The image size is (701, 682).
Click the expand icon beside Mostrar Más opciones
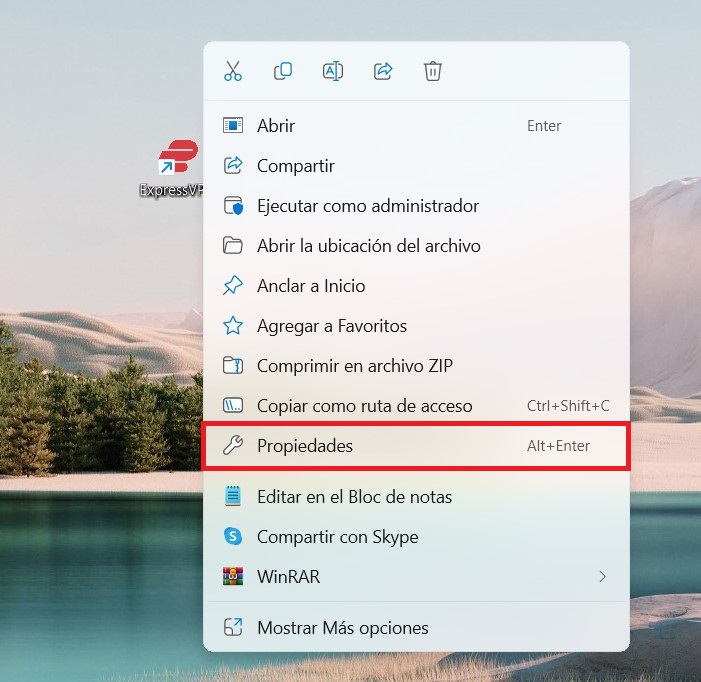[233, 627]
